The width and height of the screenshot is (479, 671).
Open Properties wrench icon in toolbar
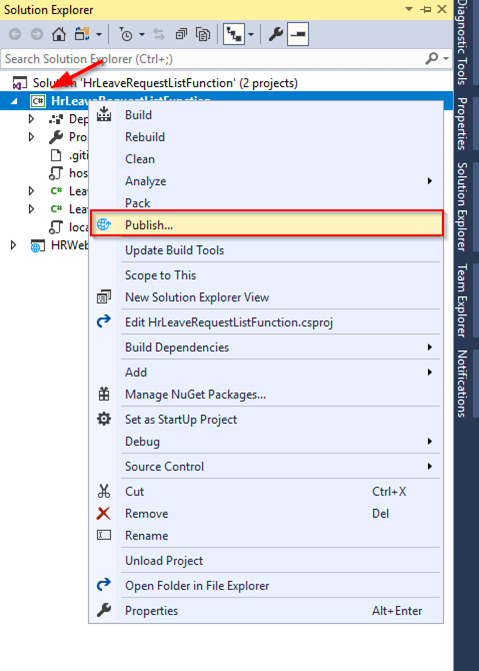pos(276,34)
